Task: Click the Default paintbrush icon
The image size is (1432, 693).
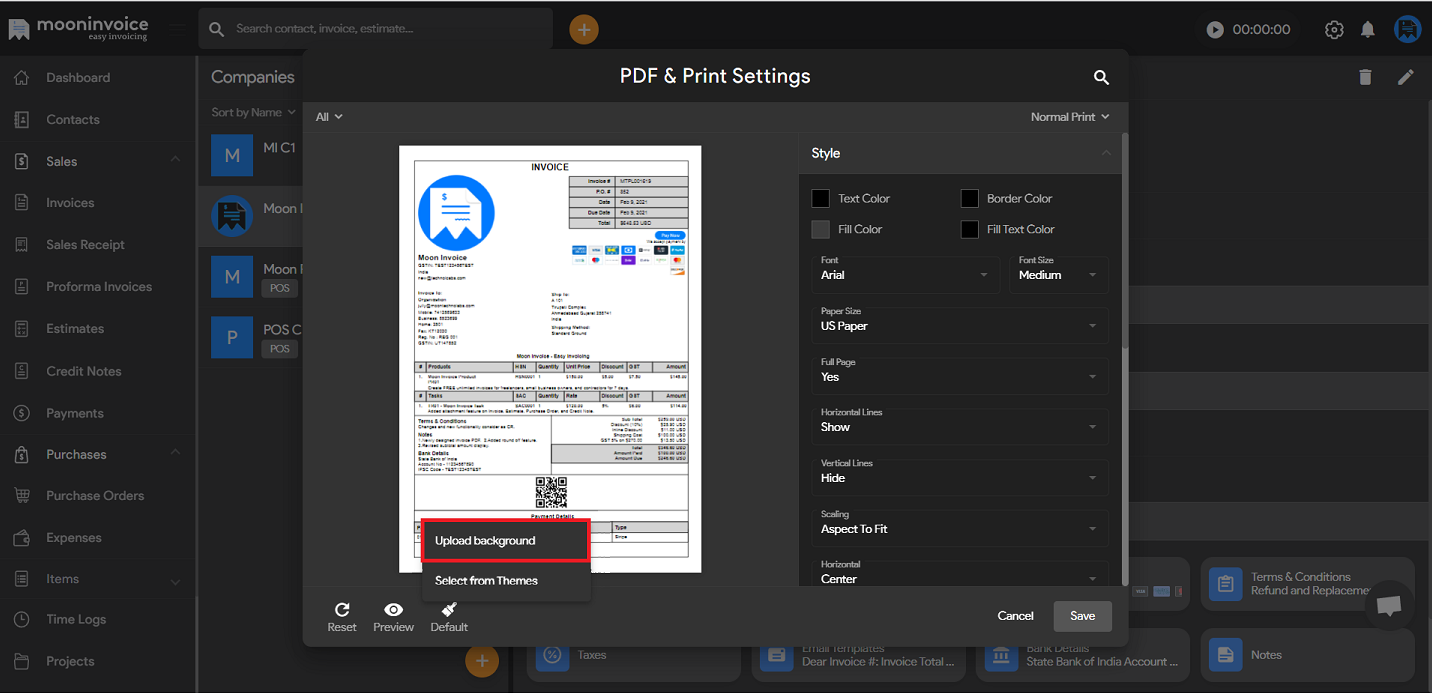Action: click(449, 609)
